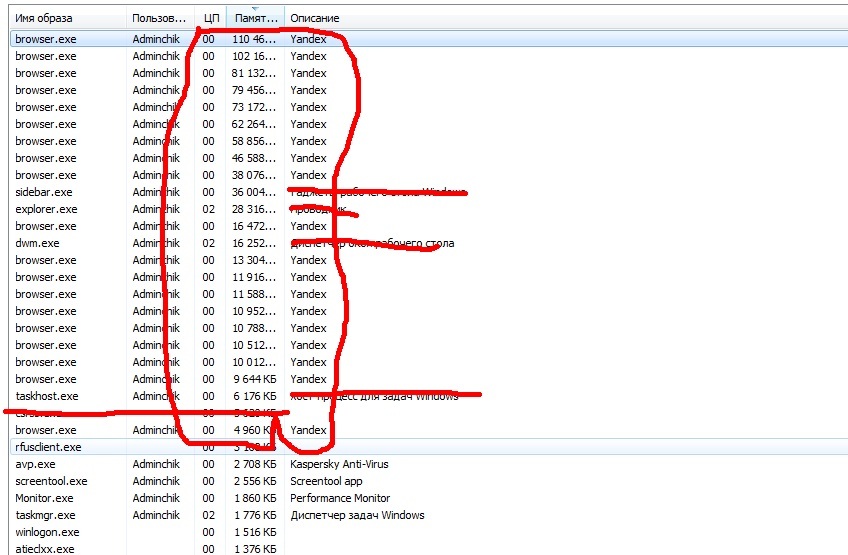This screenshot has height=555, width=848.
Task: Select the screentool.exe process
Action: [x=429, y=481]
